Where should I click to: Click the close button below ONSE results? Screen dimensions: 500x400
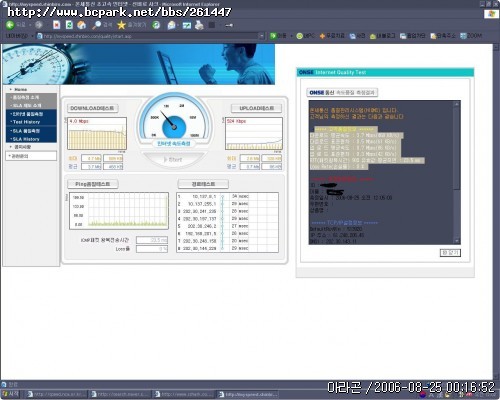(x=450, y=253)
